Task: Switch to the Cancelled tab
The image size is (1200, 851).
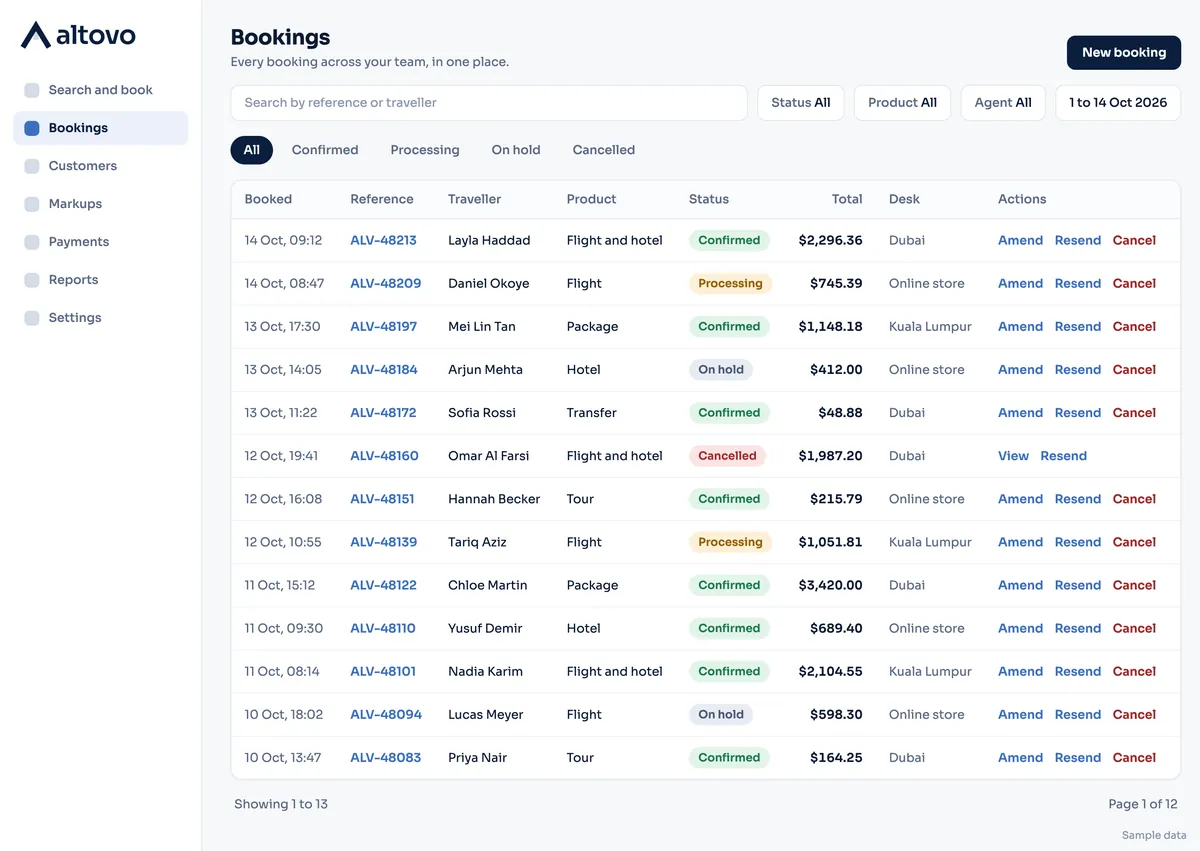Action: 604,150
